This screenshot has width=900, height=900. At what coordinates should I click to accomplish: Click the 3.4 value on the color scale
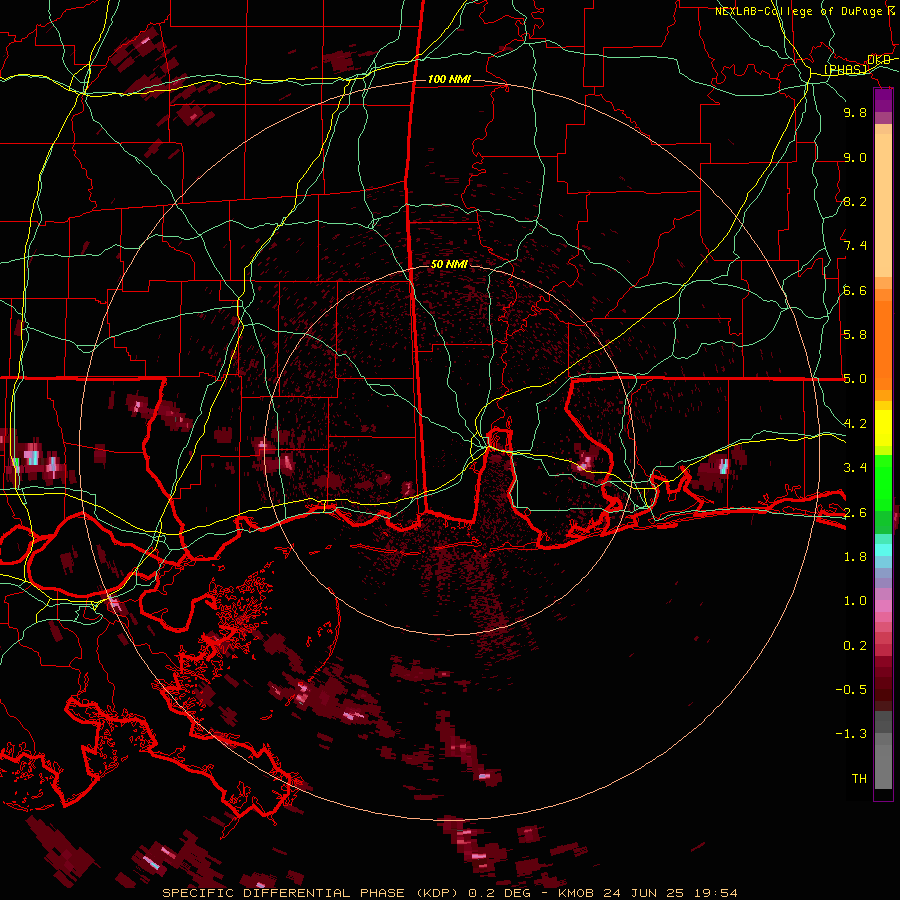pyautogui.click(x=855, y=468)
